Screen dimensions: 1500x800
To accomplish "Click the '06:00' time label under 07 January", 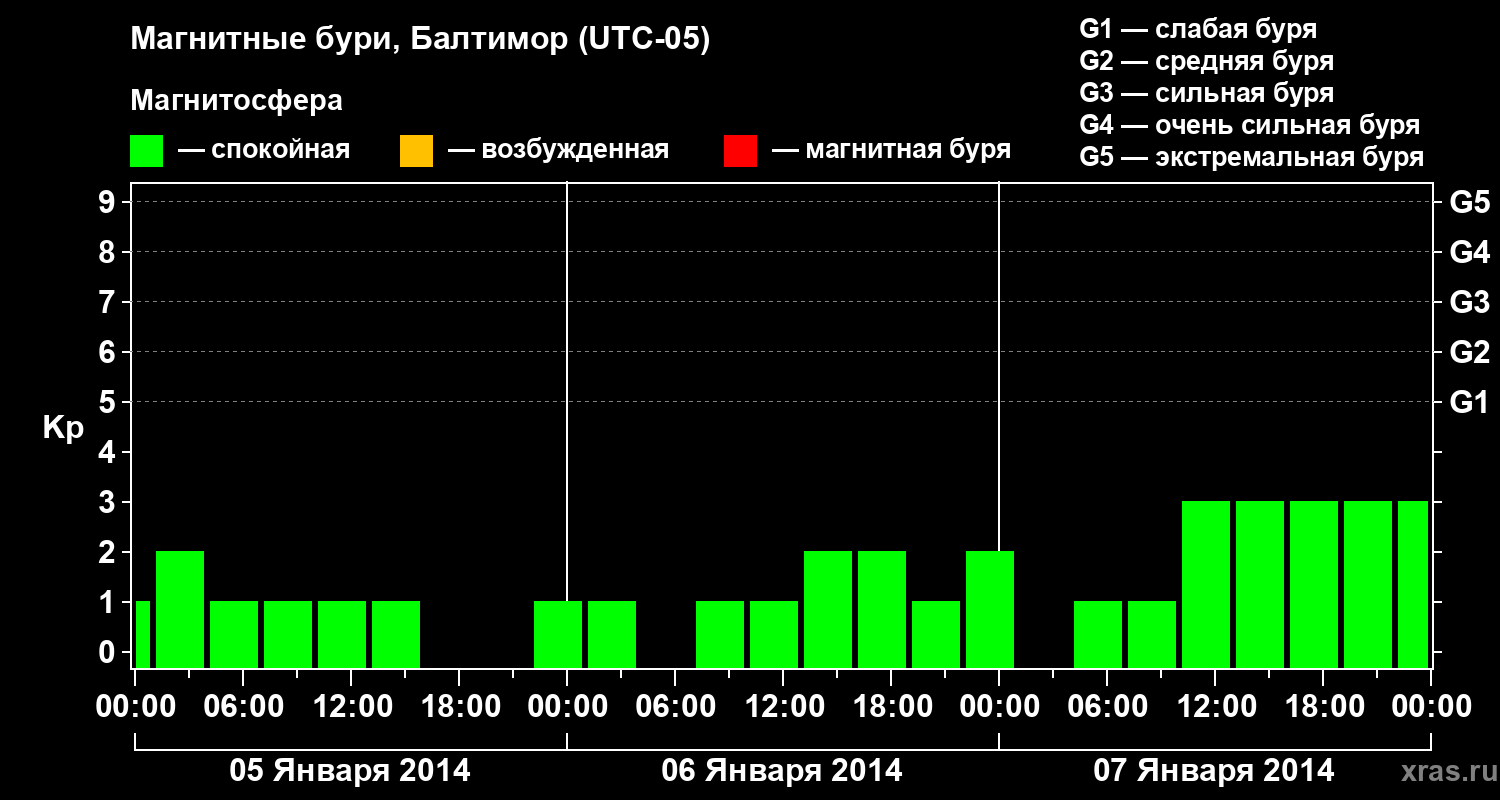I will click(x=1107, y=706).
